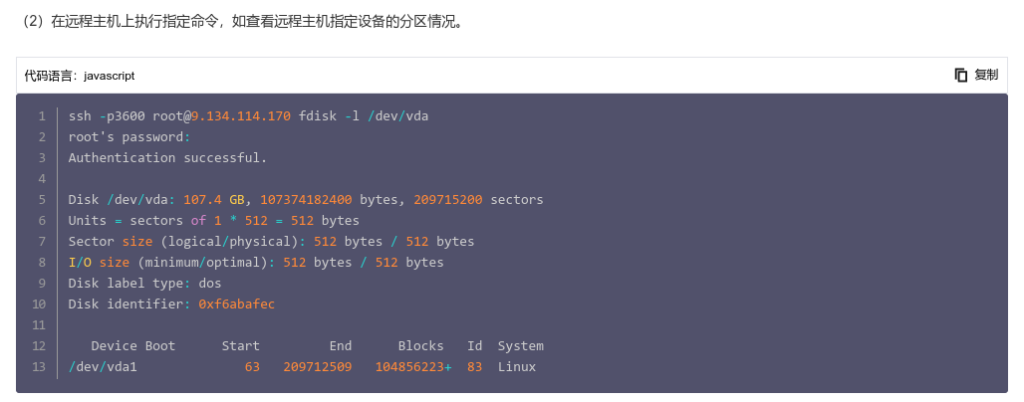The height and width of the screenshot is (402, 1024).
Task: Click the 复制 text button
Action: coord(986,75)
